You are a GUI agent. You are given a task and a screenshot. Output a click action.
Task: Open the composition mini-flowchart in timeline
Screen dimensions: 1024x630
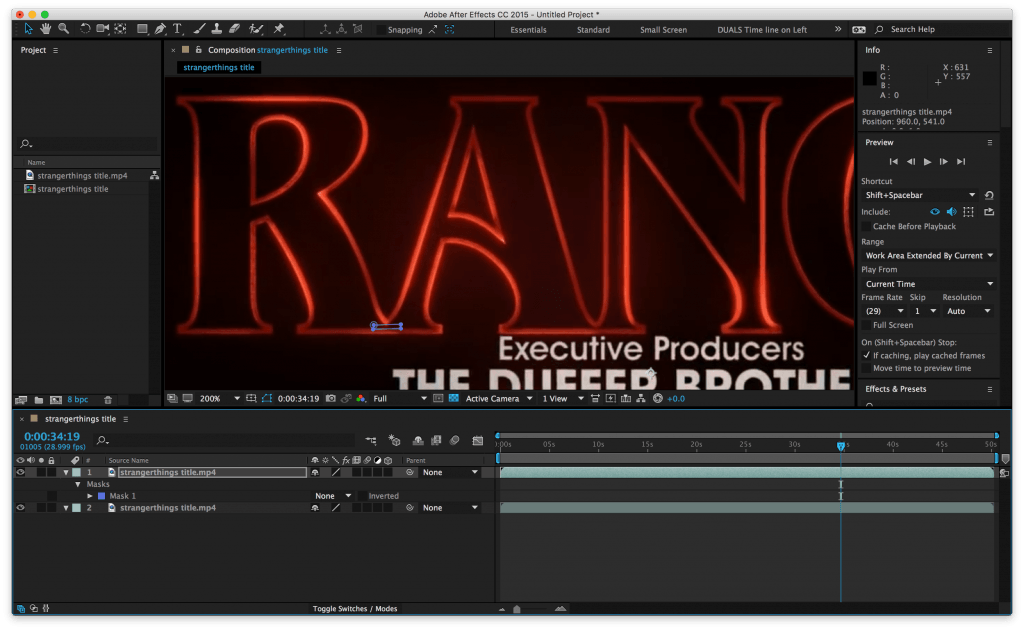(371, 441)
